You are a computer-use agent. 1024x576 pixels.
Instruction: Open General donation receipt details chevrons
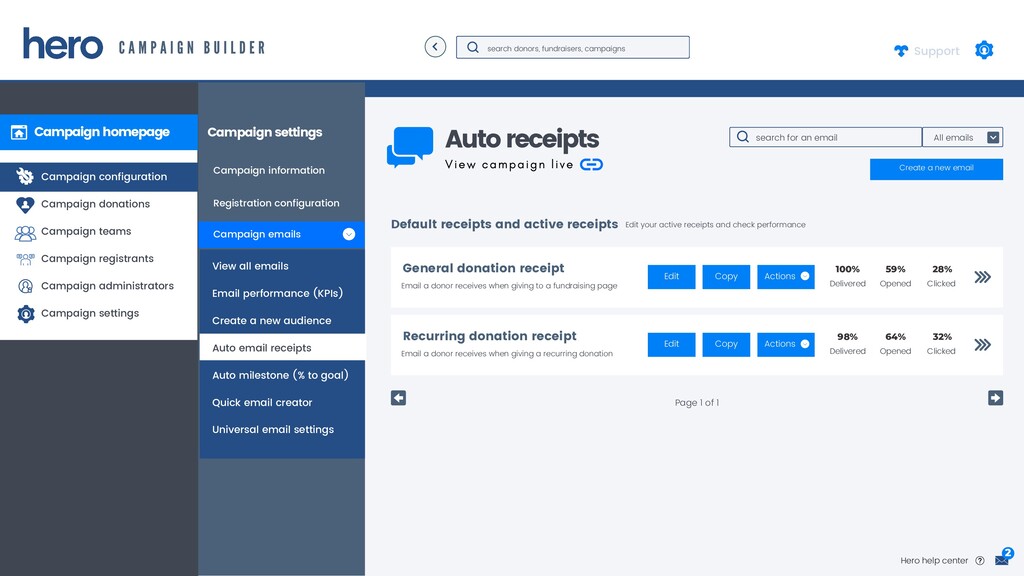coord(982,277)
